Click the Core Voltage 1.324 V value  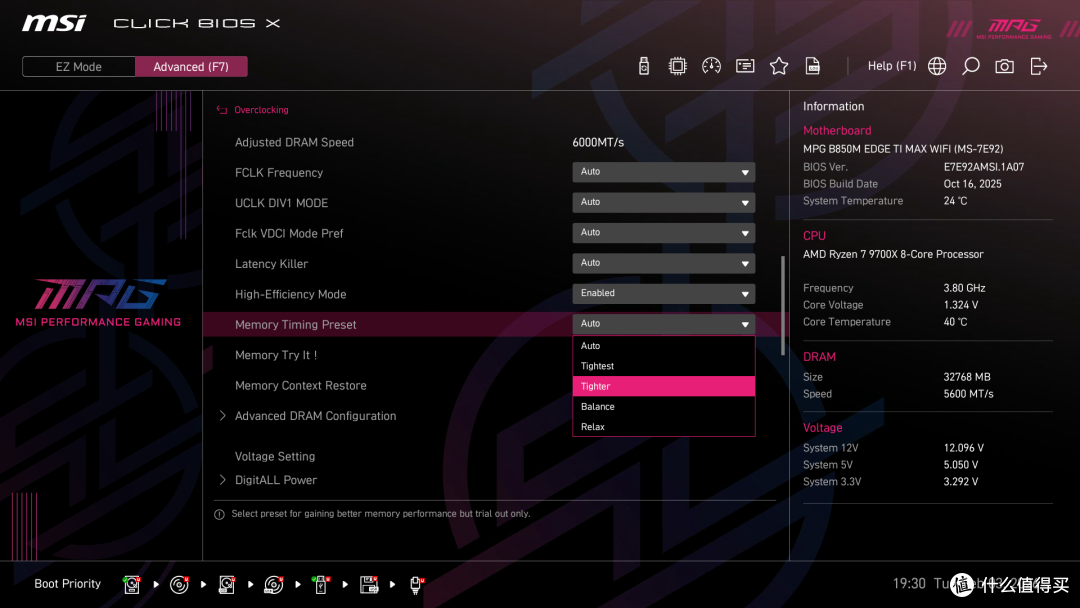point(961,305)
